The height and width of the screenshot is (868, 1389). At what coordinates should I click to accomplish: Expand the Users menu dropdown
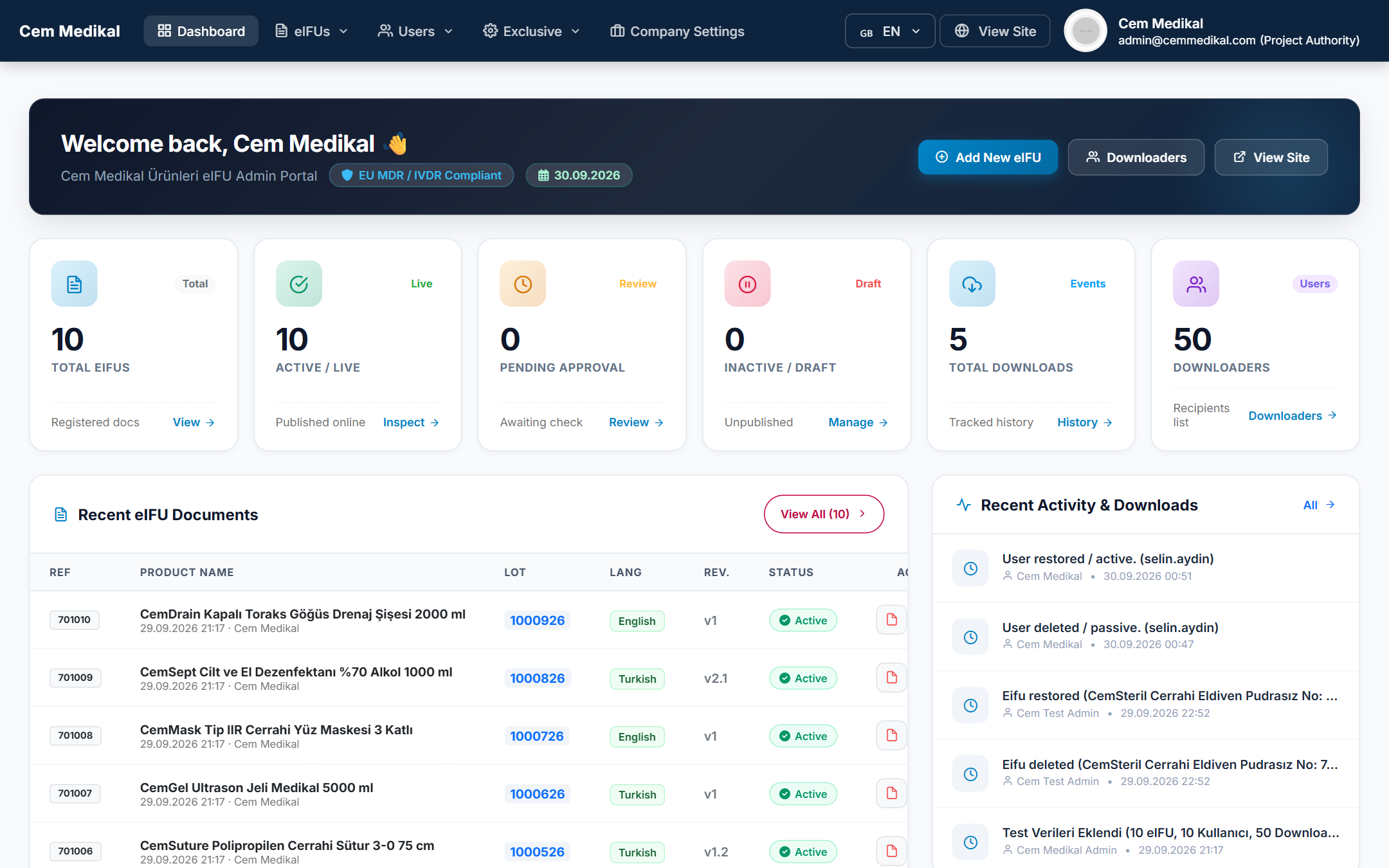coord(415,31)
